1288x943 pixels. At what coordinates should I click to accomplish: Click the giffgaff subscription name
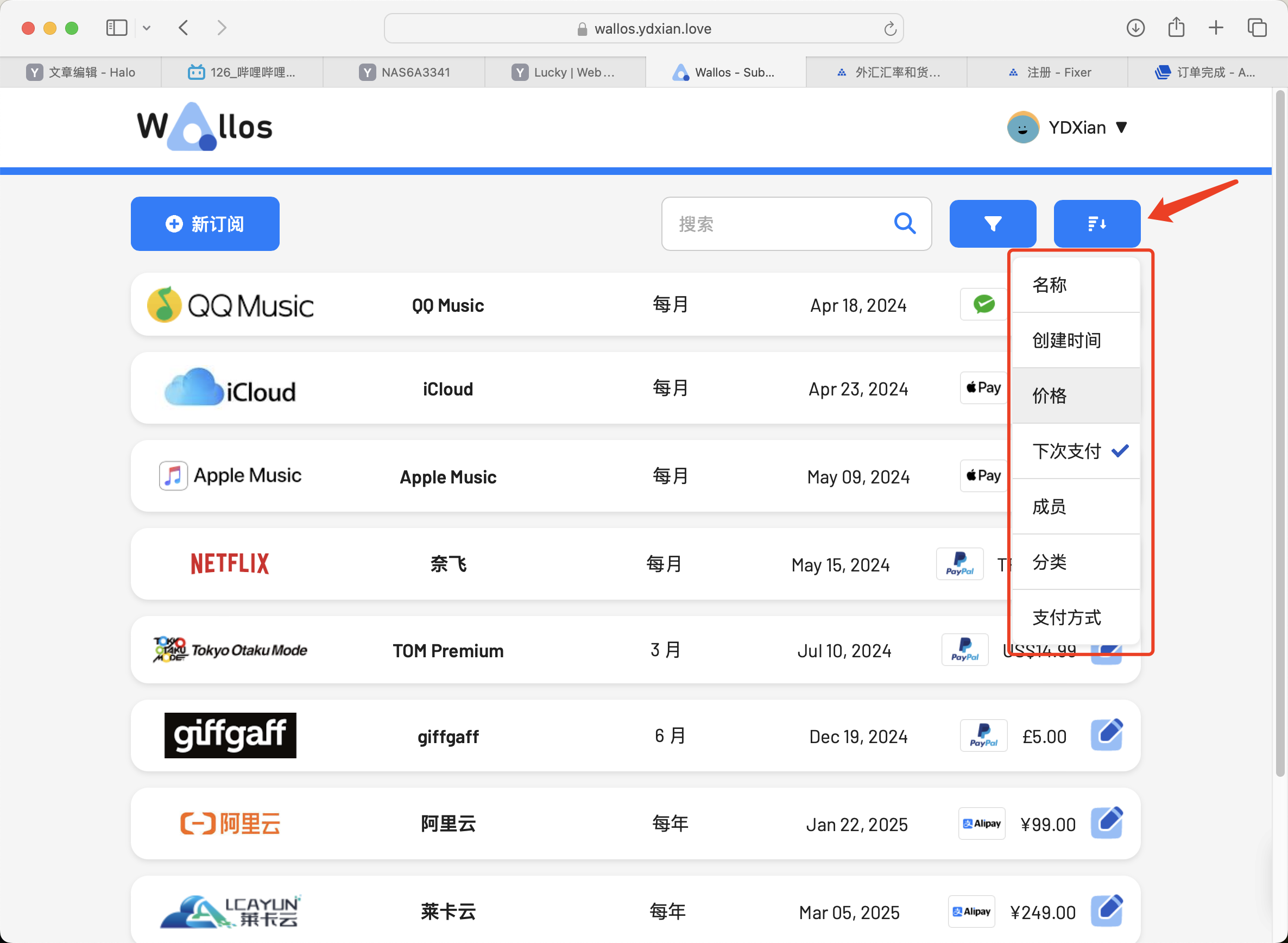point(448,737)
